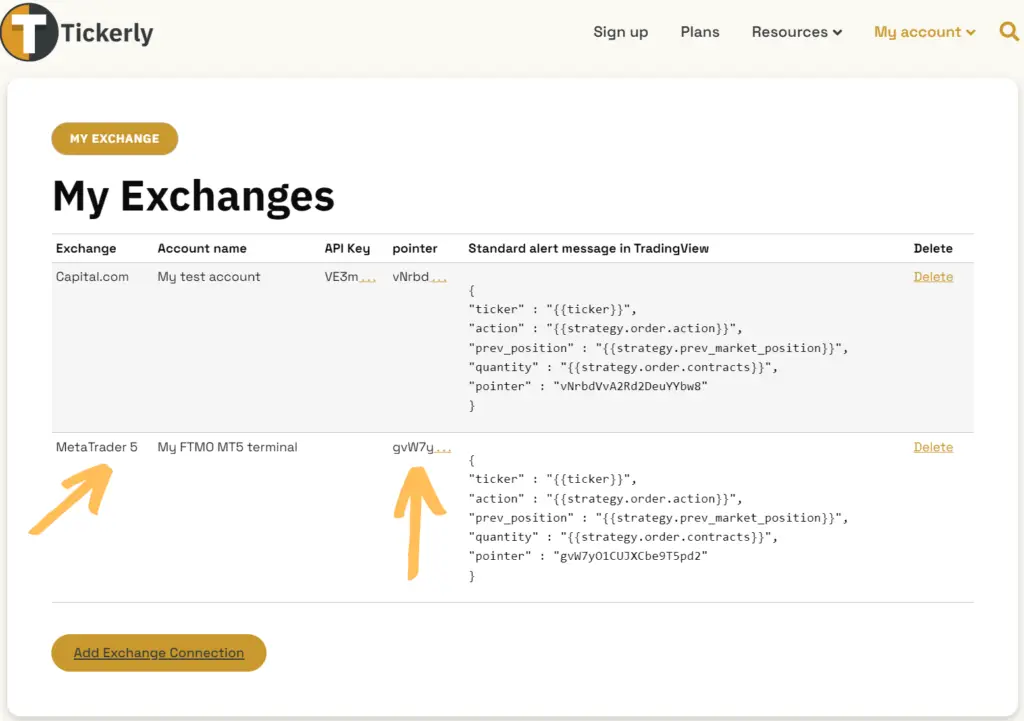Click the My Exchanges page heading
Viewport: 1024px width, 721px height.
click(x=193, y=196)
